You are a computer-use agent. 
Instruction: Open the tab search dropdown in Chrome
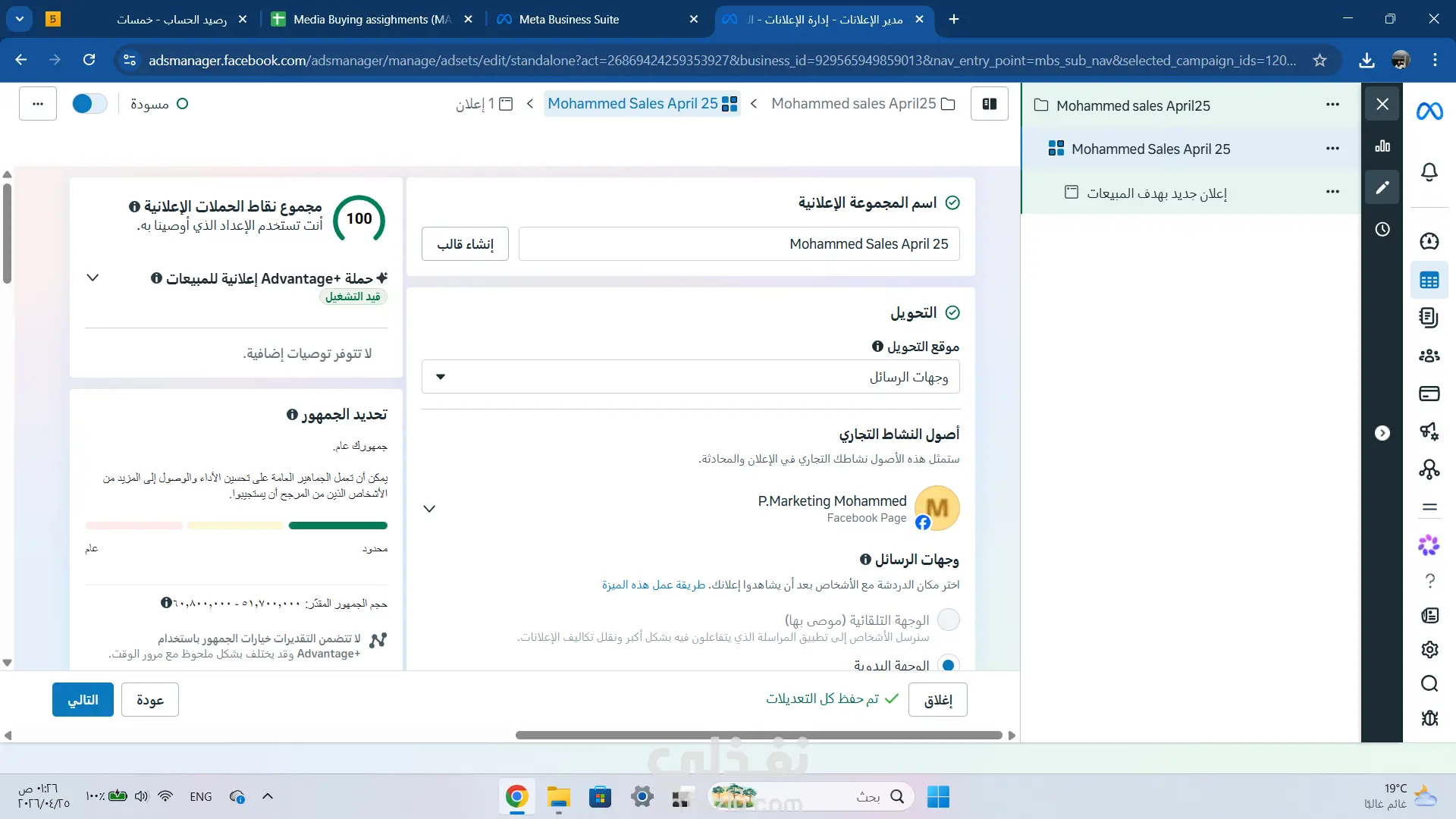tap(20, 19)
